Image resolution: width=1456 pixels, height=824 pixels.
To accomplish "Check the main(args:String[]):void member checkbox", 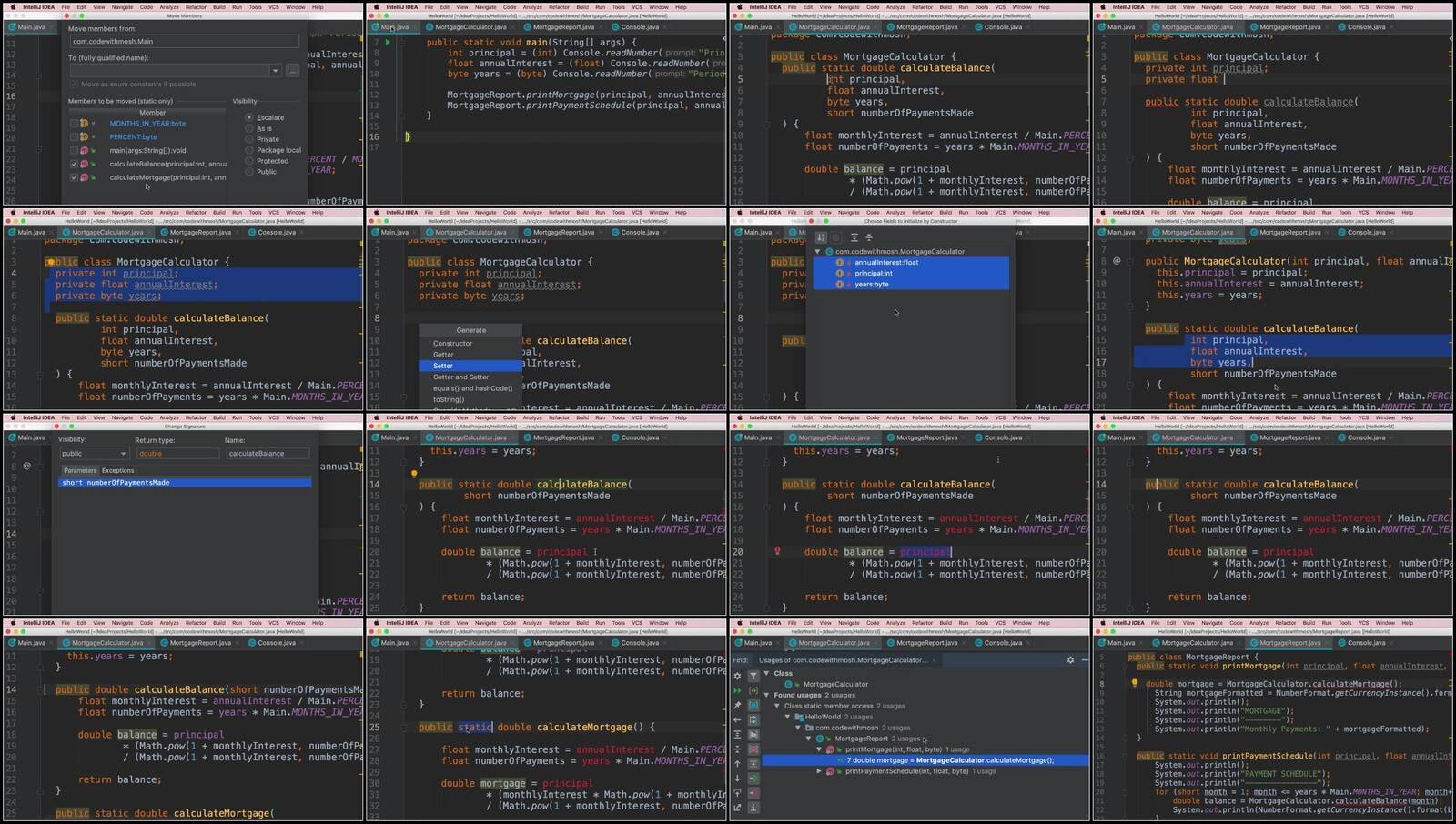I will [x=75, y=151].
